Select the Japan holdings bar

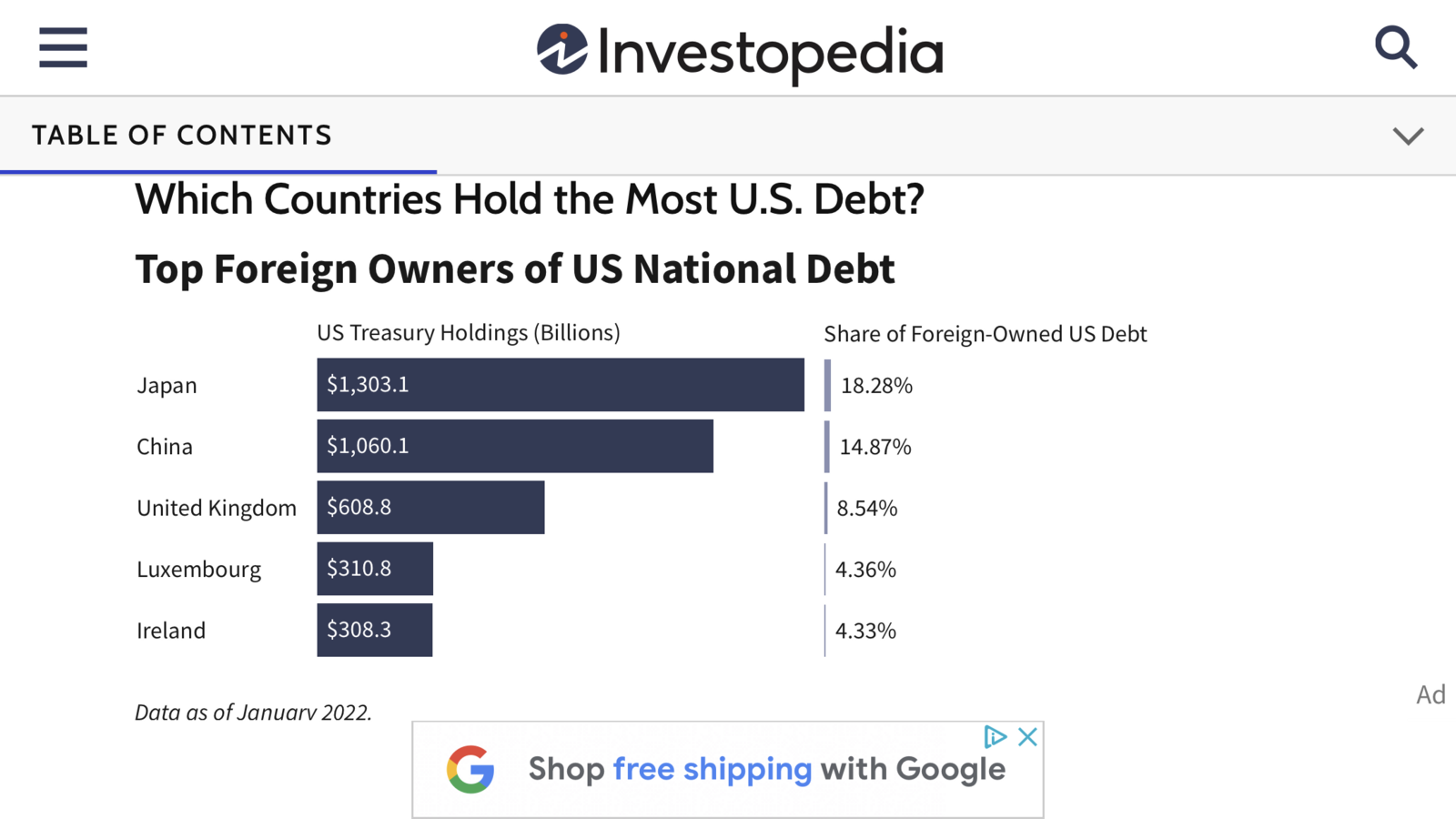click(561, 384)
